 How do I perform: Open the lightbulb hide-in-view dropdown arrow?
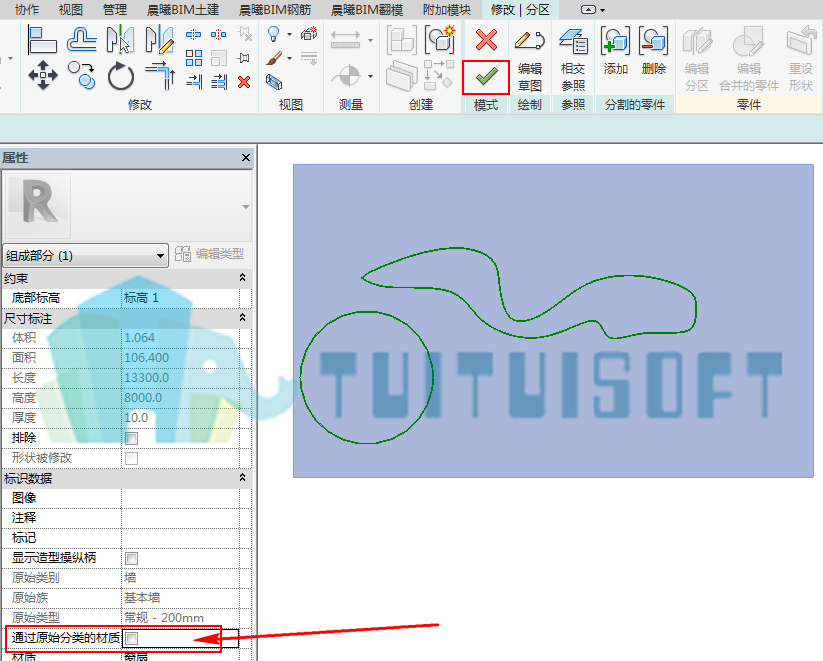point(289,35)
